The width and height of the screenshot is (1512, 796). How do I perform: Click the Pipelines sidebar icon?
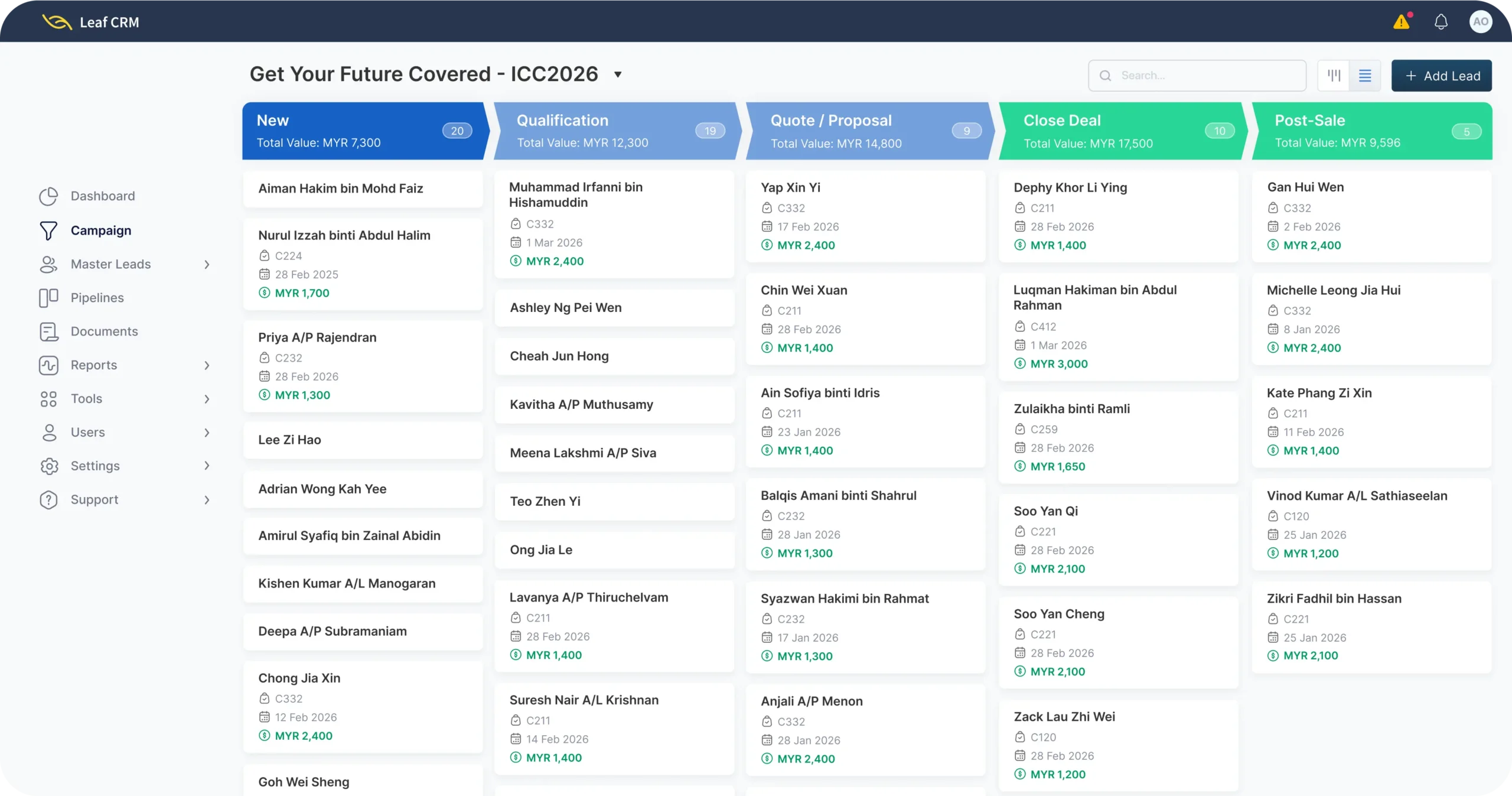click(x=48, y=298)
